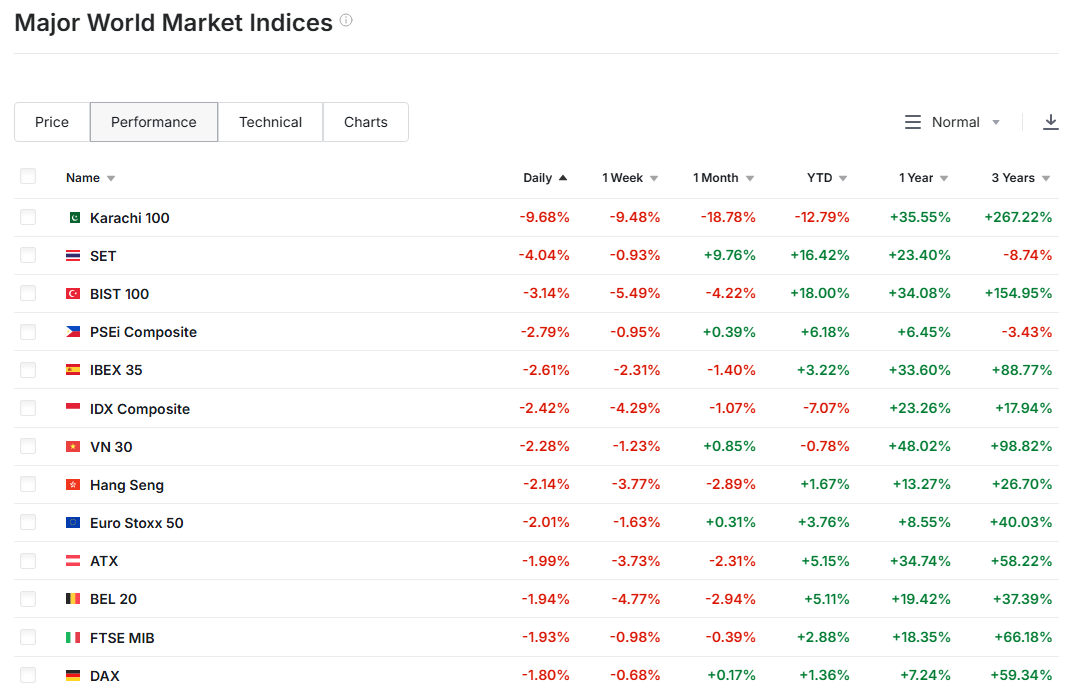Open the PSEi Composite index link
The width and height of the screenshot is (1071, 694).
pyautogui.click(x=143, y=332)
